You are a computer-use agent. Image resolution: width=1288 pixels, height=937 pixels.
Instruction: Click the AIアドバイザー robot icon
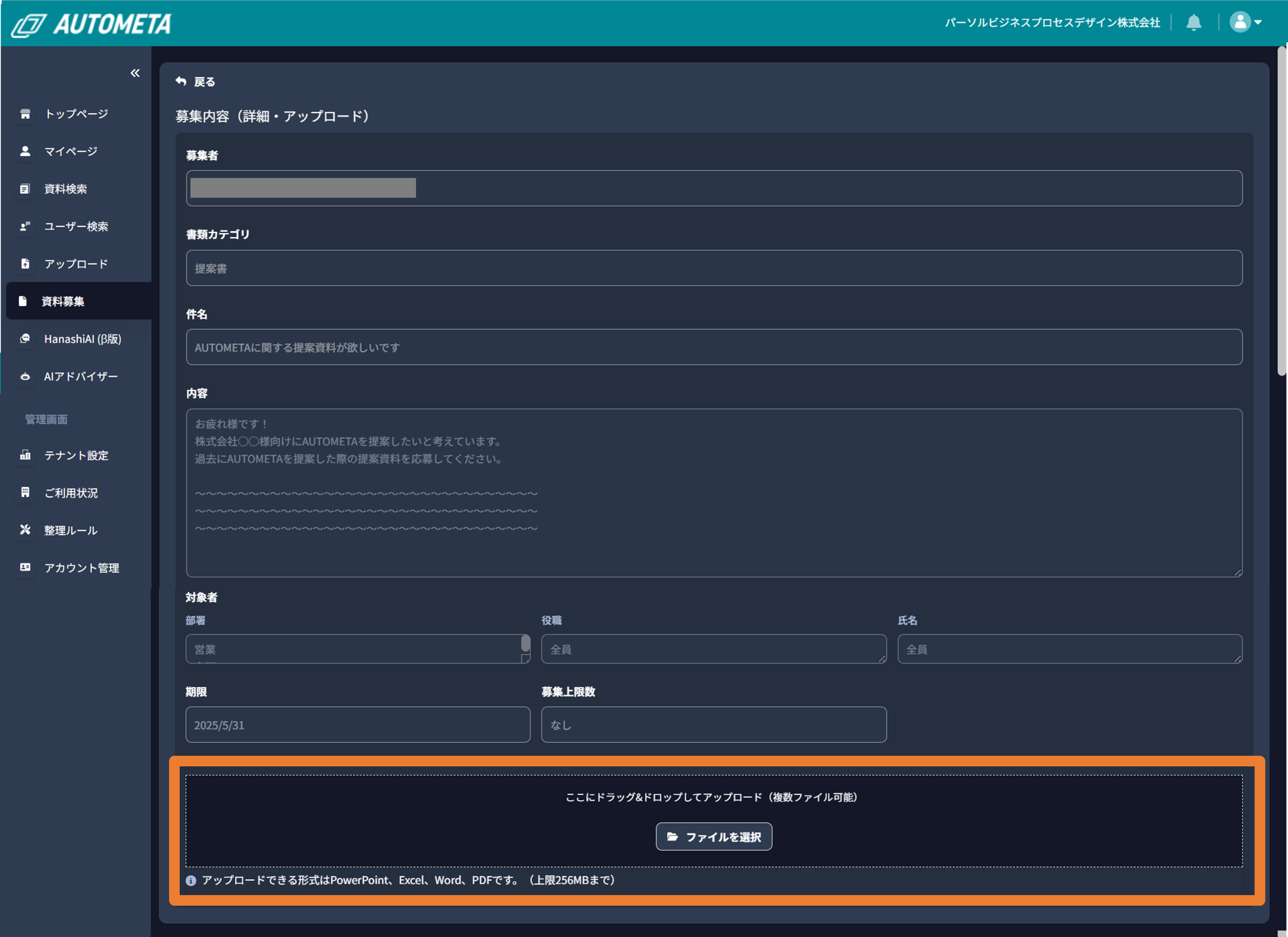[25, 376]
